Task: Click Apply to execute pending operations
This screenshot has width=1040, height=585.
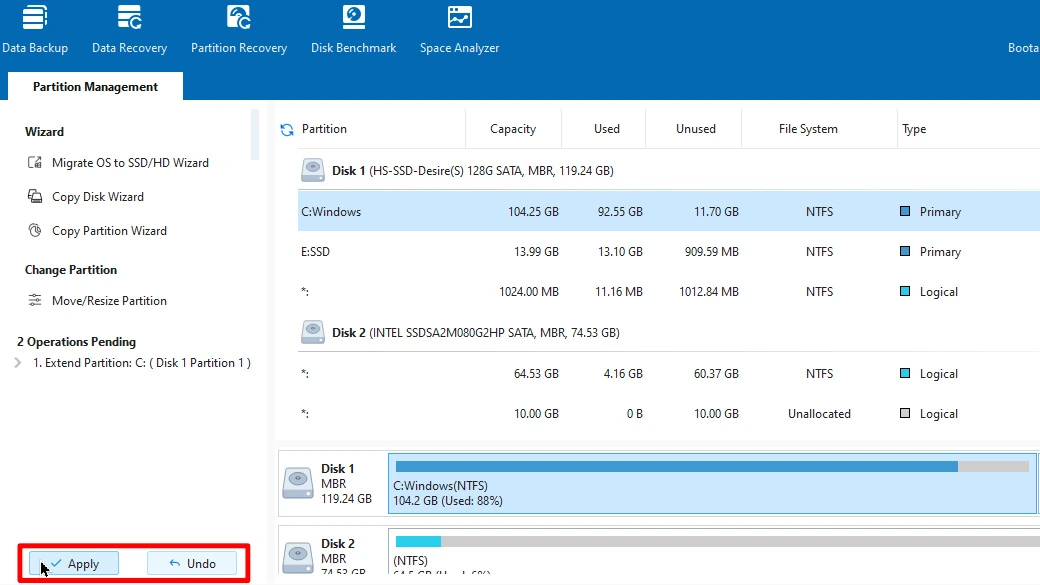Action: click(74, 564)
